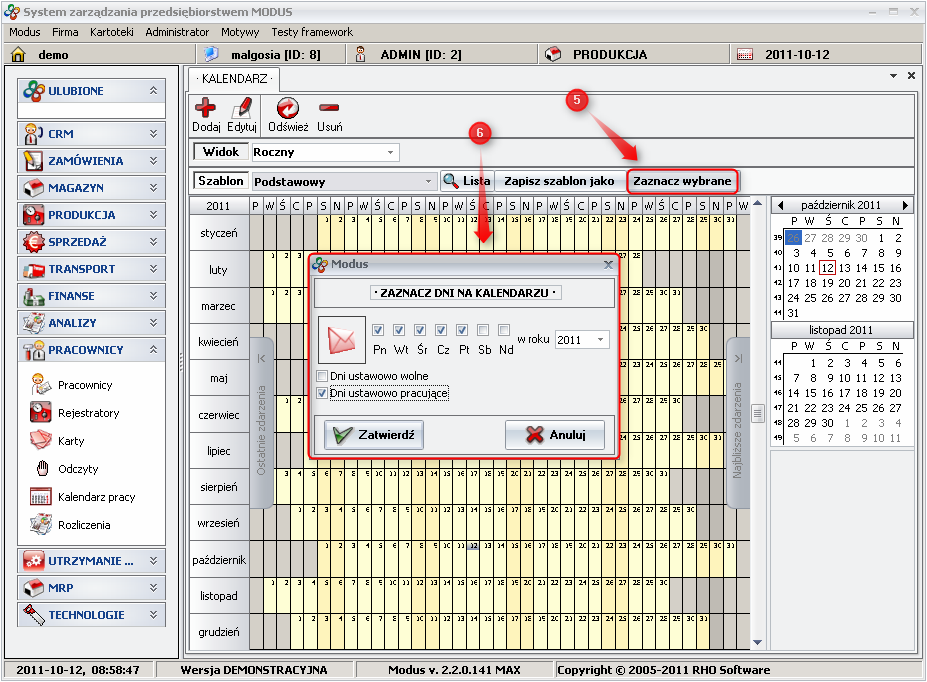Image resolution: width=927 pixels, height=682 pixels.
Task: Click the Edytuj pencil icon
Action: (242, 110)
